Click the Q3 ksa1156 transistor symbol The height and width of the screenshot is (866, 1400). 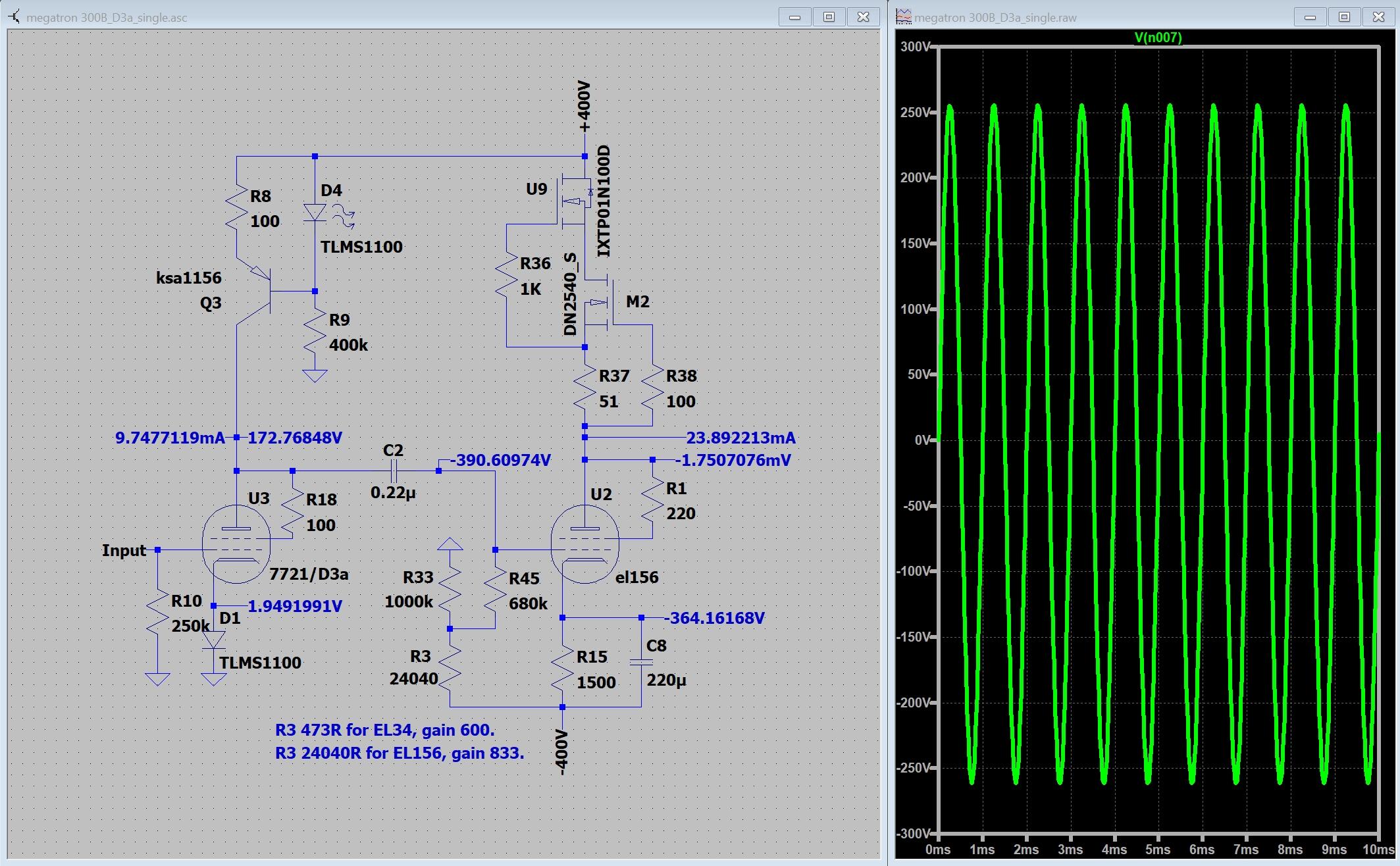pyautogui.click(x=263, y=292)
